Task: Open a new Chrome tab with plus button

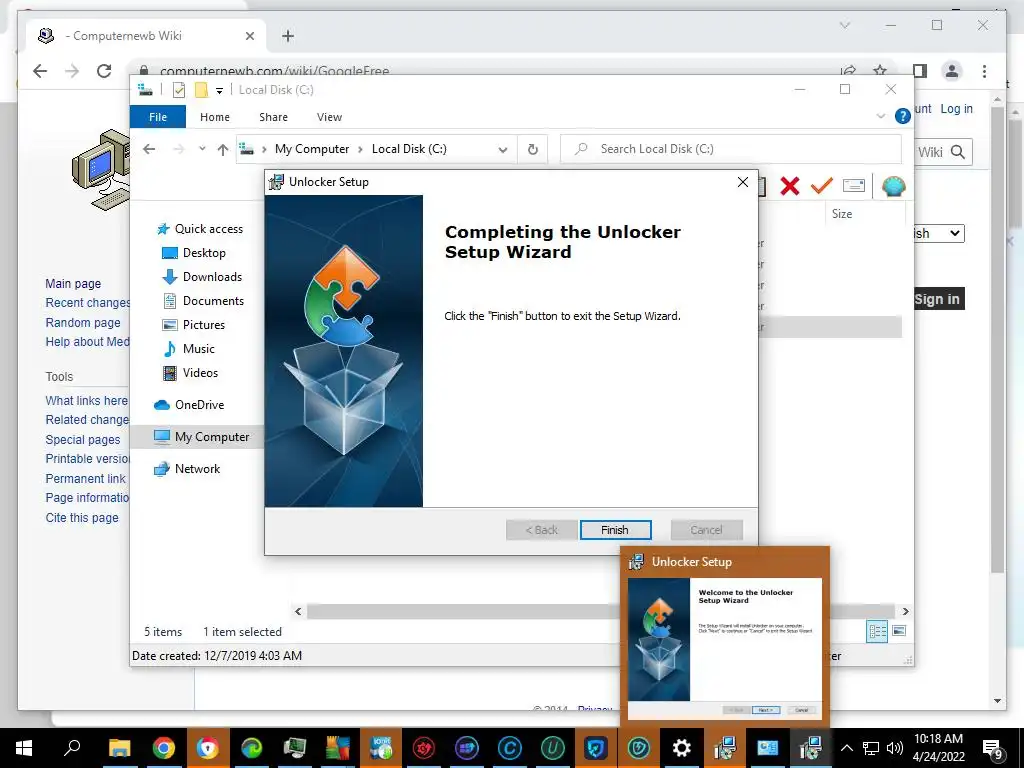Action: point(288,36)
